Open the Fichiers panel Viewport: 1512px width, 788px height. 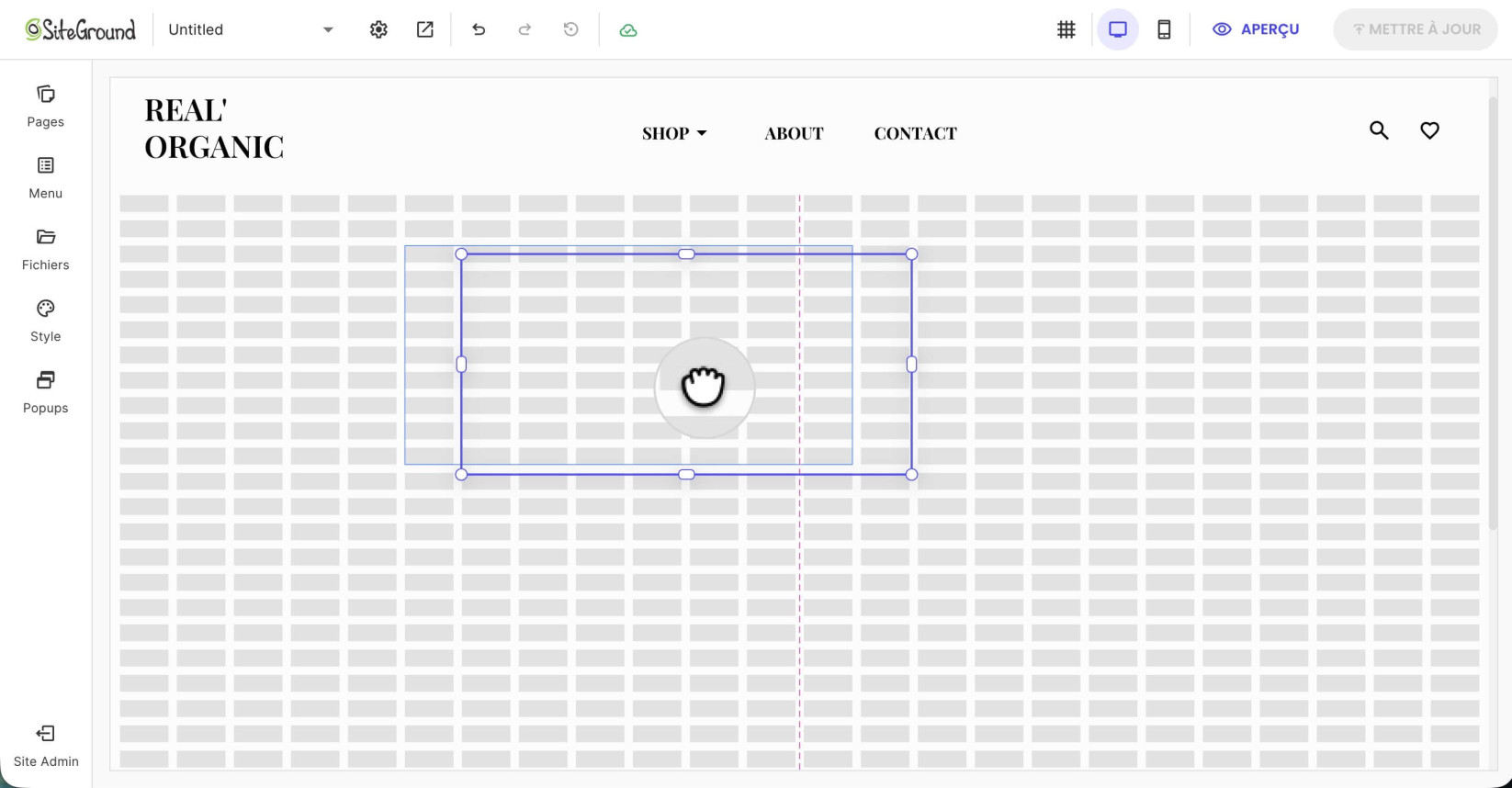pyautogui.click(x=45, y=250)
